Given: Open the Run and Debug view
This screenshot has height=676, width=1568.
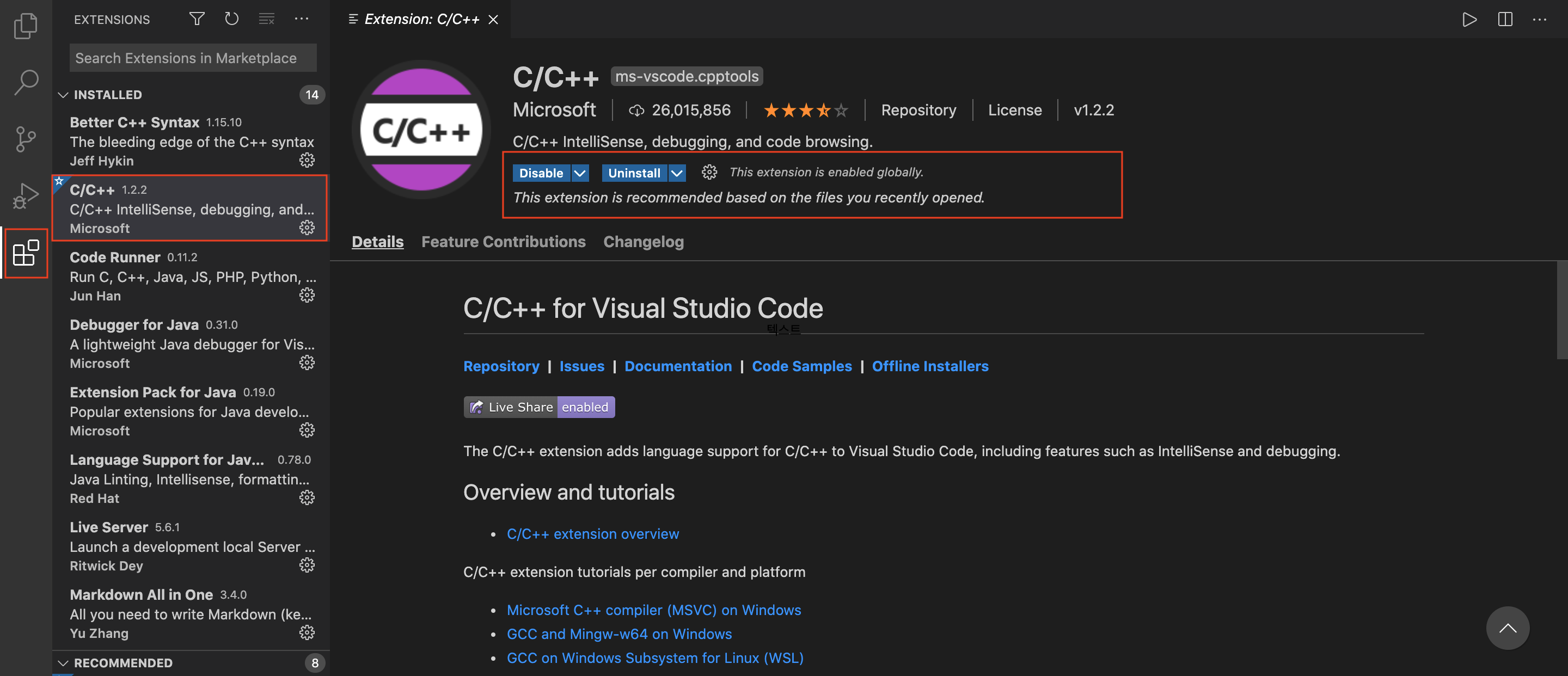Looking at the screenshot, I should (26, 196).
